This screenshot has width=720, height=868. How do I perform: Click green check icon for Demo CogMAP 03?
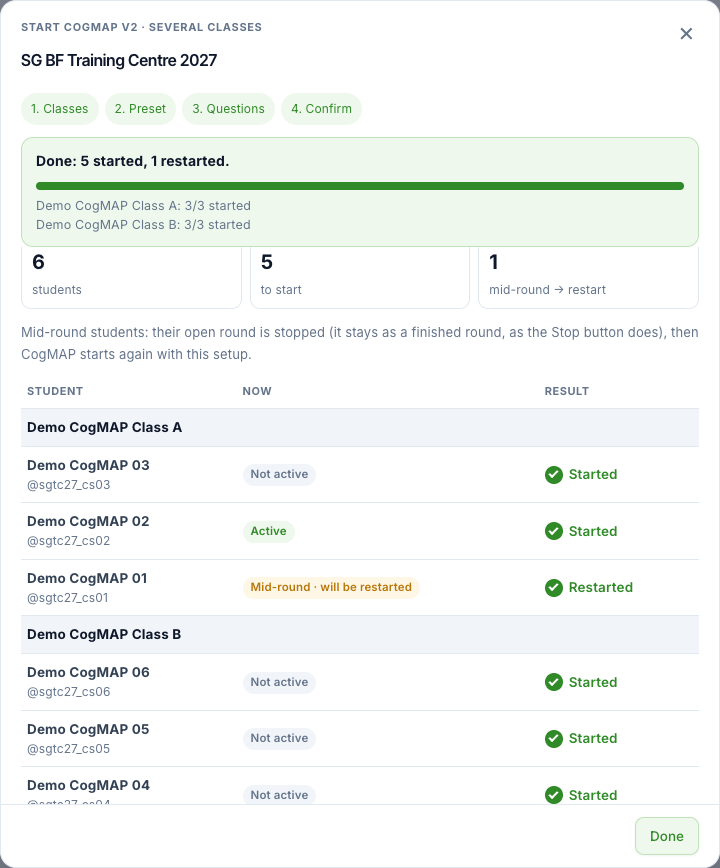[553, 474]
